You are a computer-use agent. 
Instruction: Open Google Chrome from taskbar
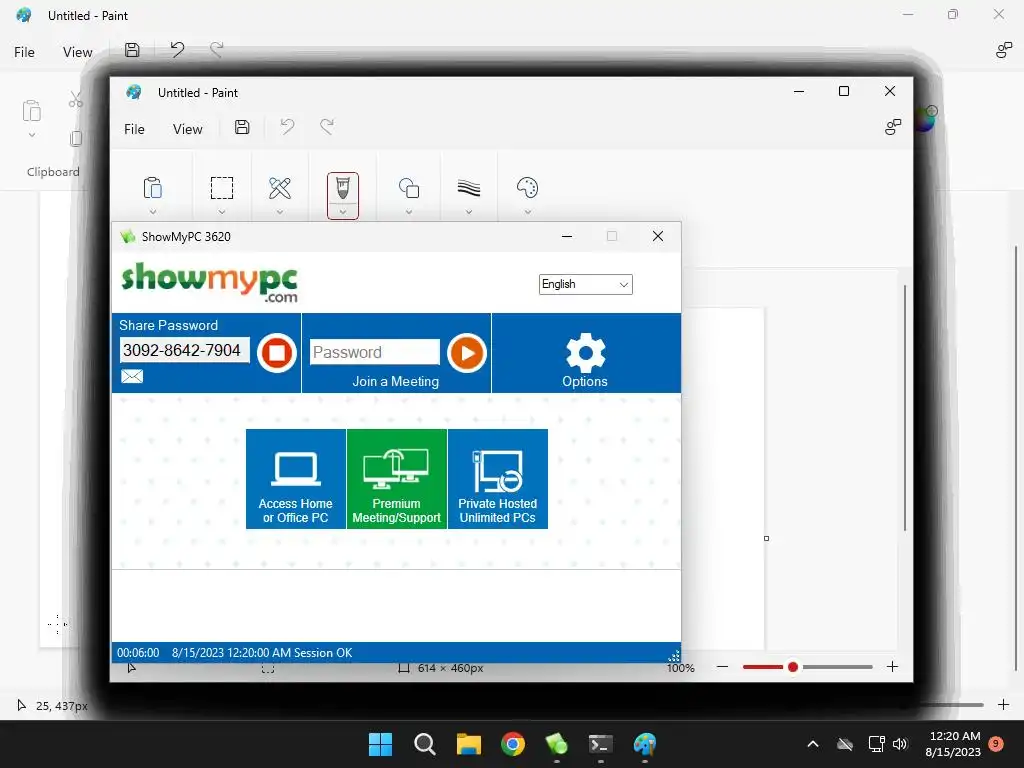tap(513, 744)
